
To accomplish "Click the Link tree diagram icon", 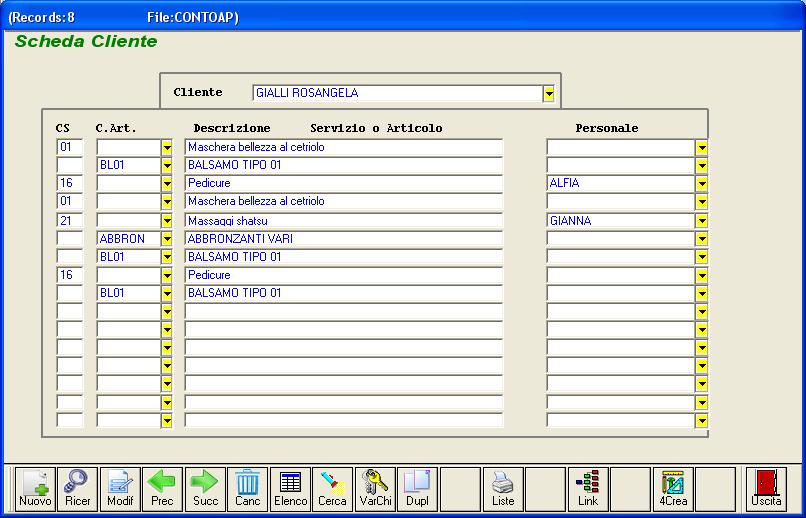I will point(588,489).
